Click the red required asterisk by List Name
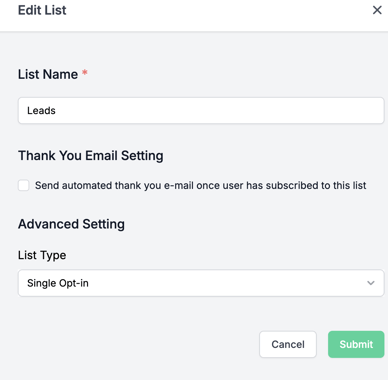Viewport: 388px width, 380px height. 85,72
